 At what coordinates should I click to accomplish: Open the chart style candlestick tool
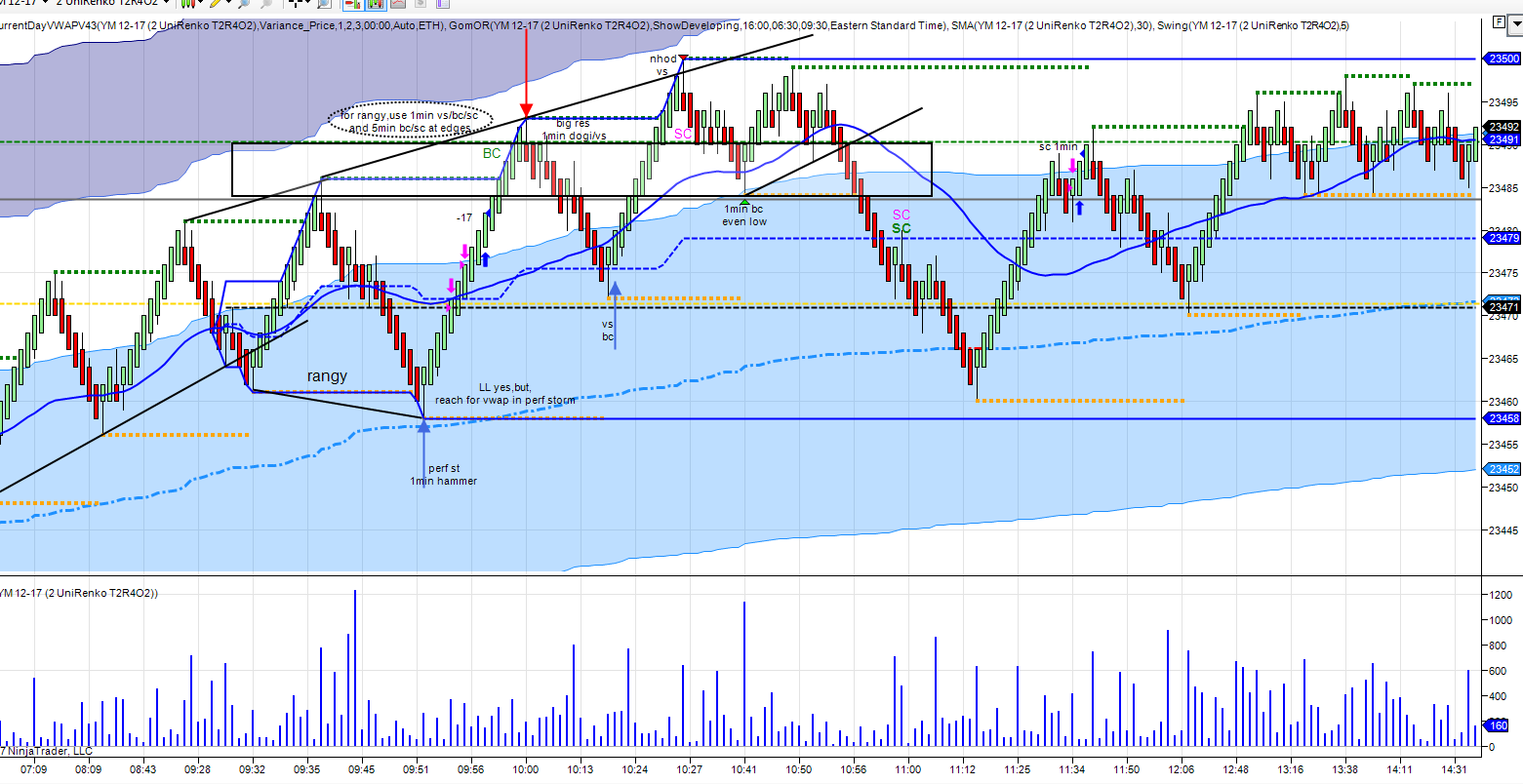(x=188, y=3)
